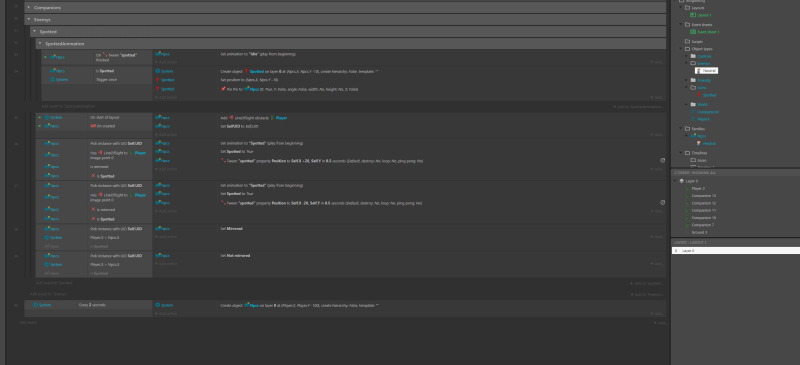Screen dimensions: 800x365
Task: Click 'Add event to Spotted' link
Action: point(54,282)
